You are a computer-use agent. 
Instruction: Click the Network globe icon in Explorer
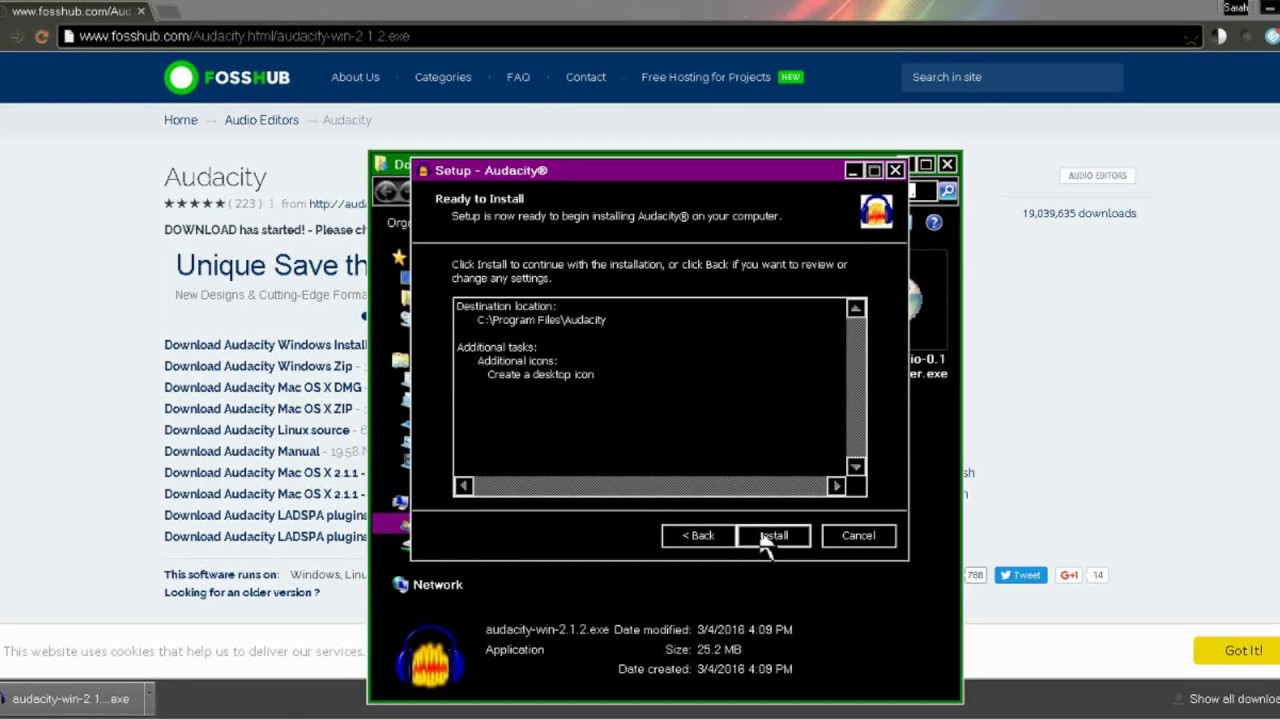(401, 585)
